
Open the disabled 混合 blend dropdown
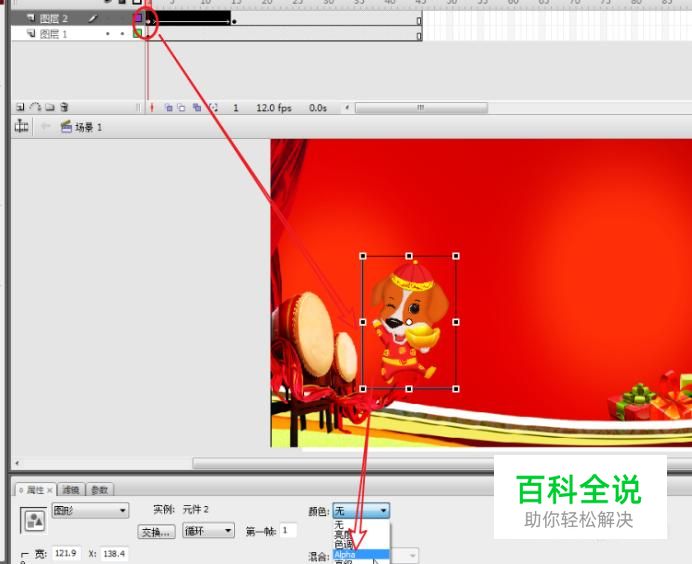tap(404, 555)
